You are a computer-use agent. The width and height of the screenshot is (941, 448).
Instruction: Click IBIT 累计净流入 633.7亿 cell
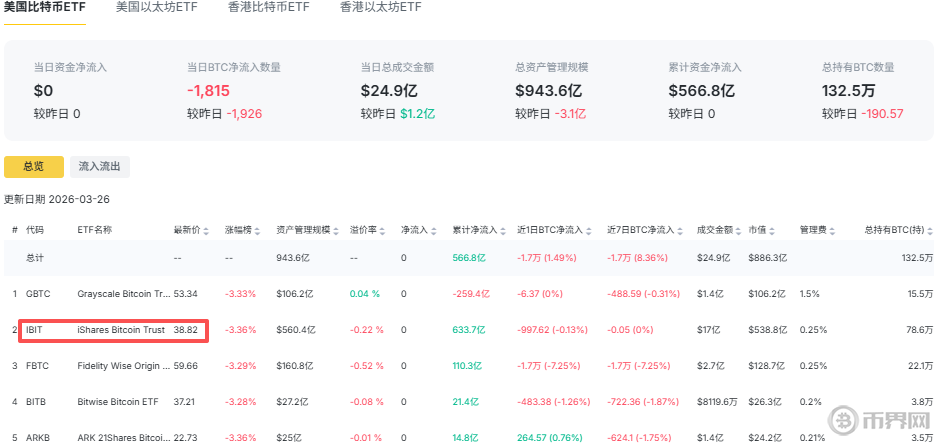point(469,330)
